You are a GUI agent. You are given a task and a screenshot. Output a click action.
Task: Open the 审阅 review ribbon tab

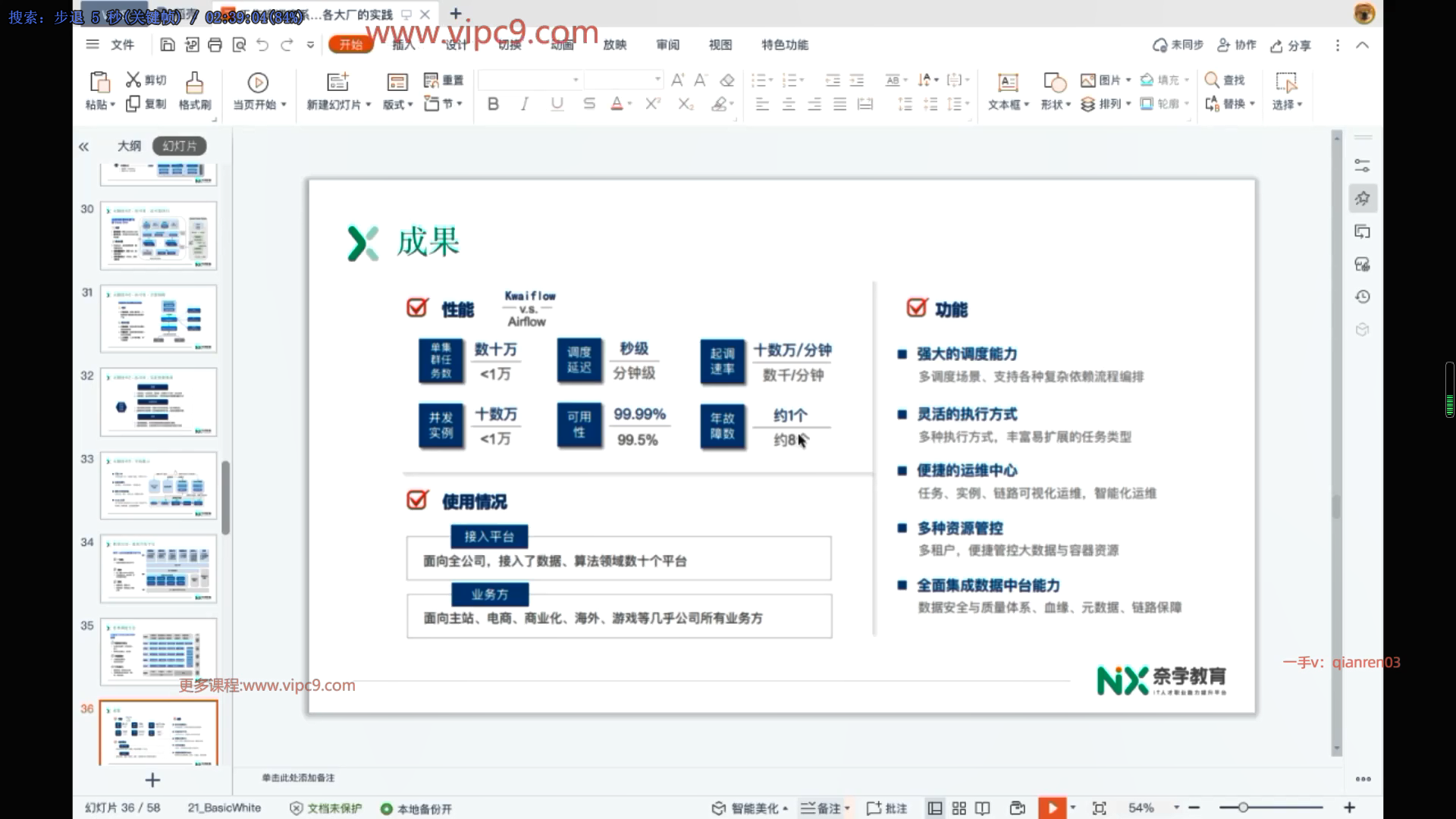coord(667,45)
